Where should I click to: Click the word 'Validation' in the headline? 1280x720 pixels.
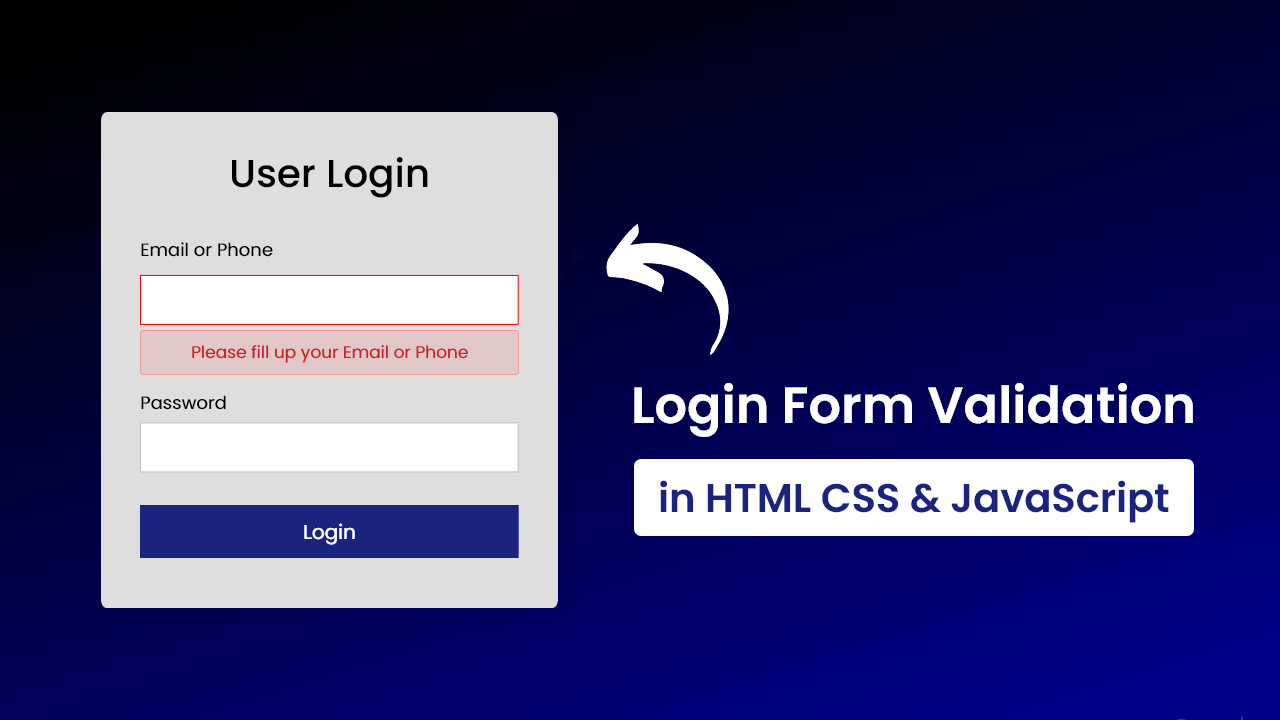(1060, 407)
